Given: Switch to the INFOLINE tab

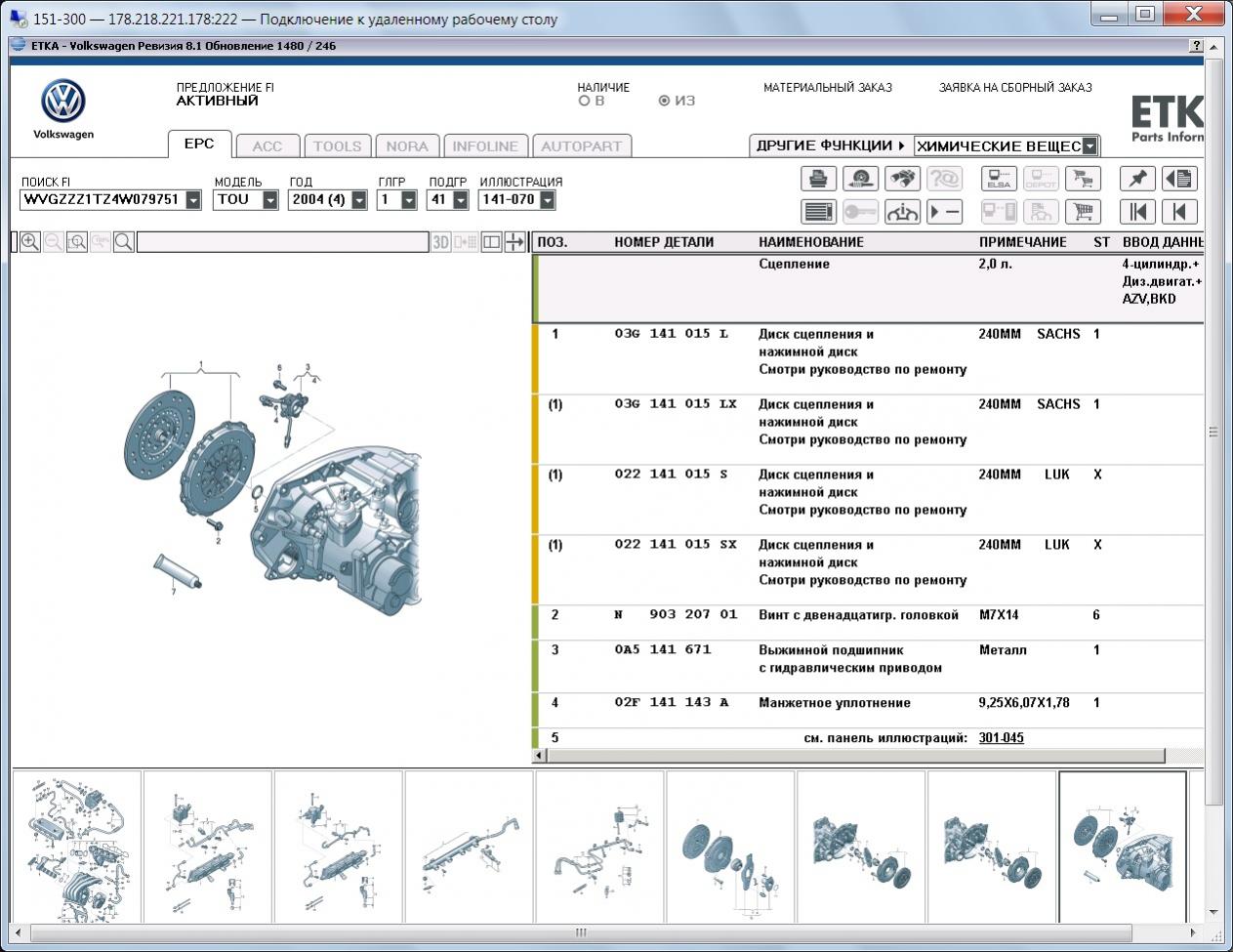Looking at the screenshot, I should pos(485,145).
